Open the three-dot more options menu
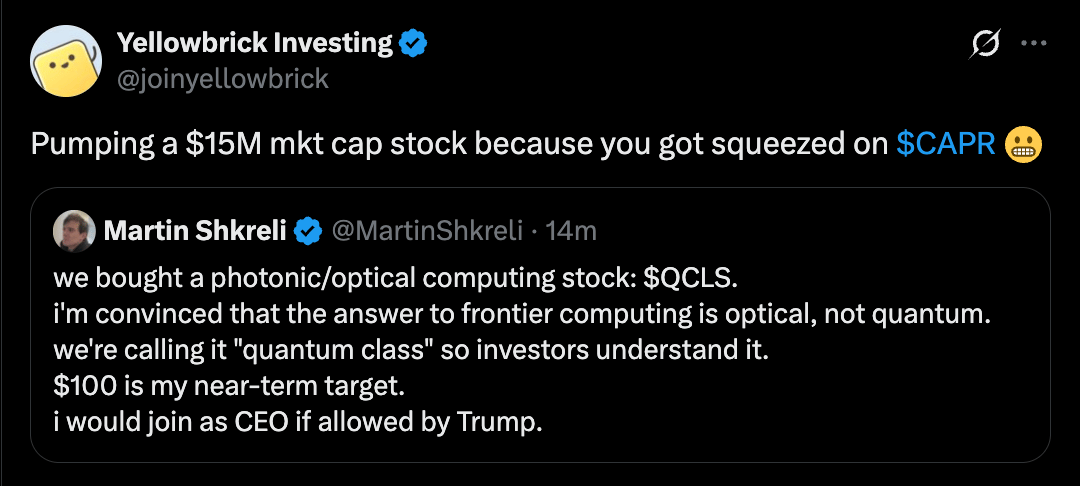 click(x=1032, y=44)
